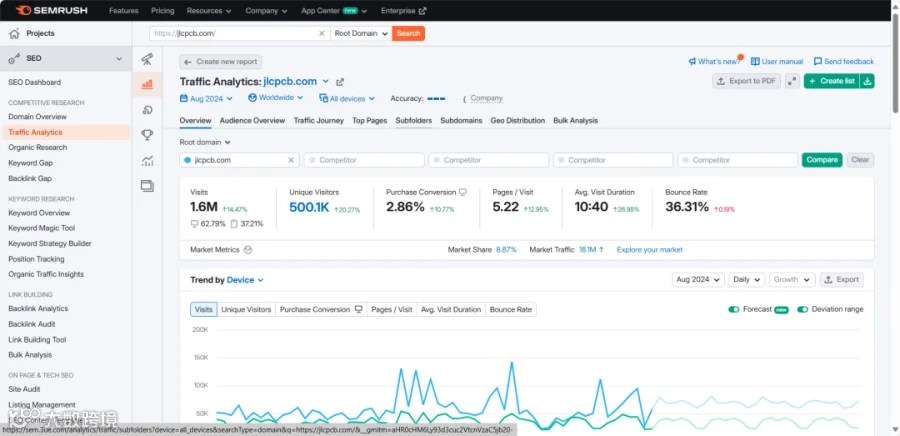
Task: Click the download icon beside Create list
Action: (x=867, y=81)
